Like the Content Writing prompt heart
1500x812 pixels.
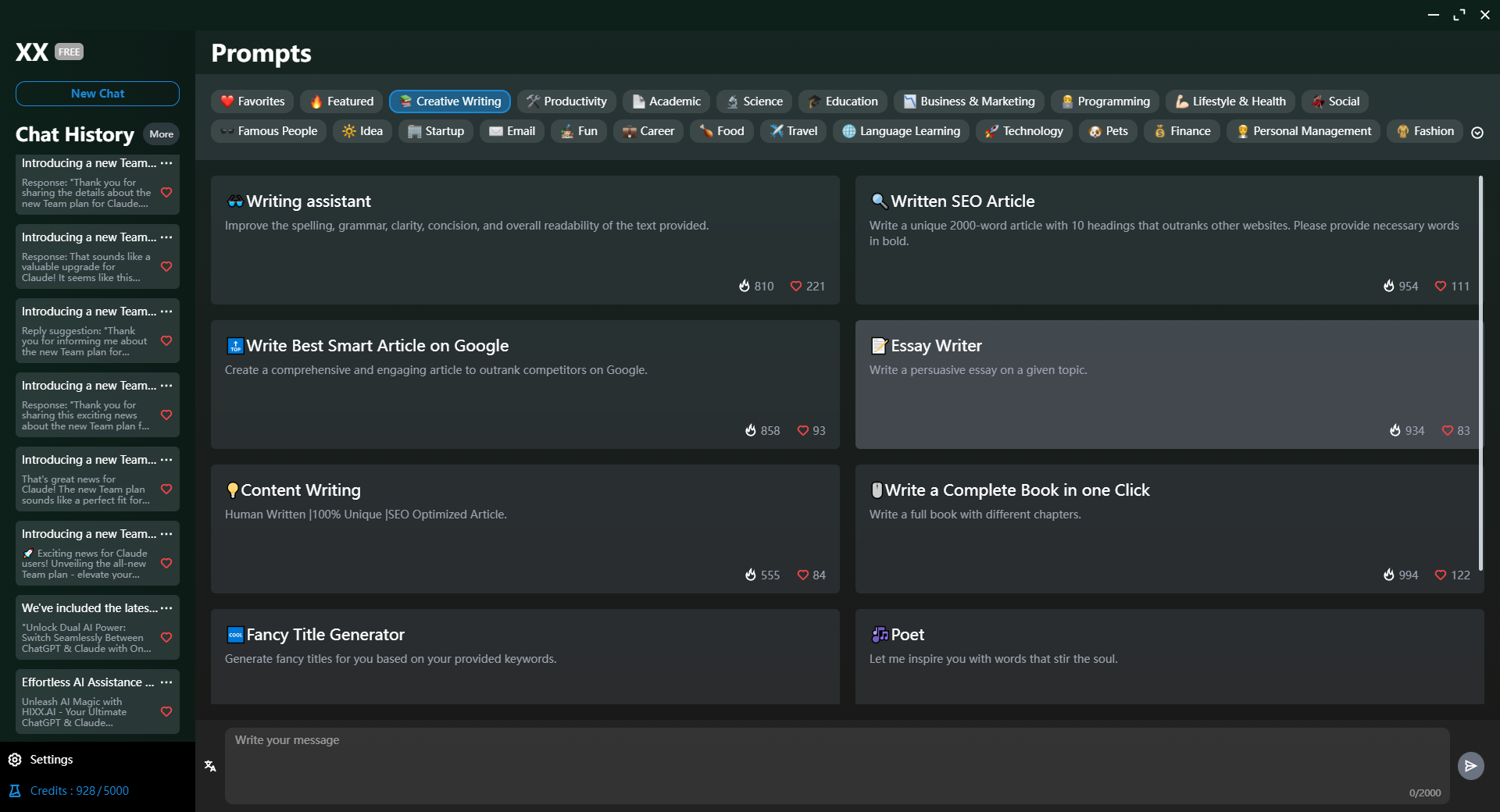point(802,575)
